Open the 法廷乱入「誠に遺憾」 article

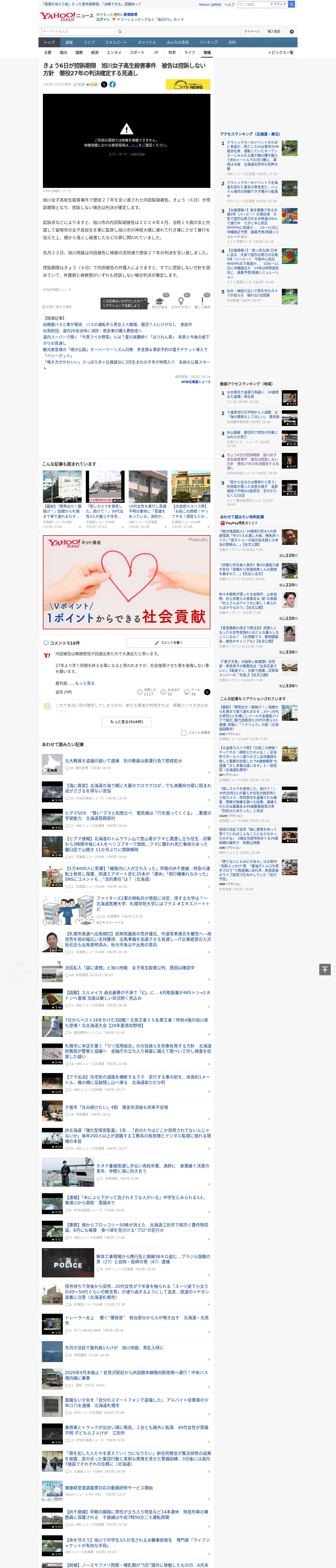click(129, 968)
